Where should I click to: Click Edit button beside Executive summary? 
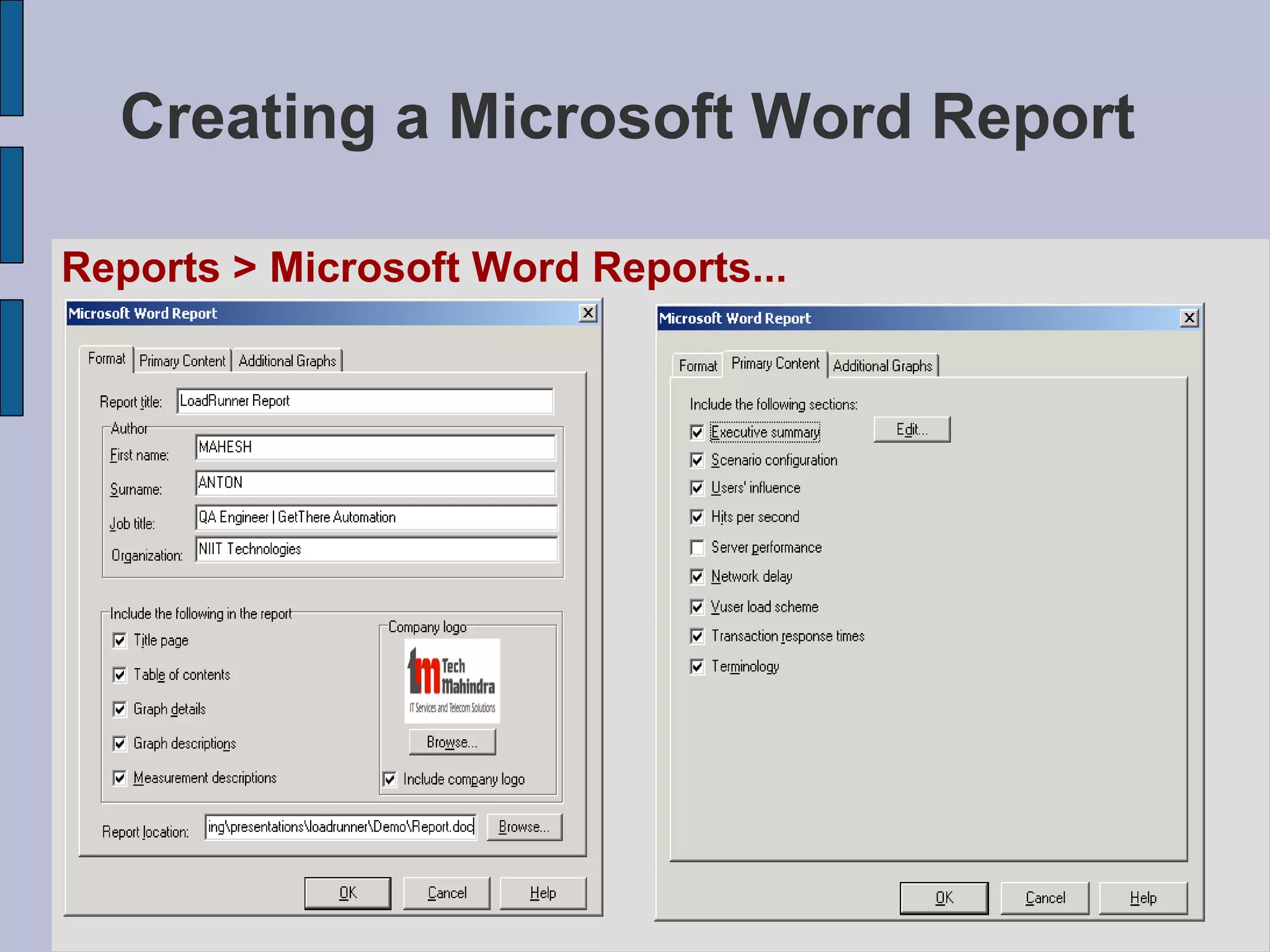(912, 430)
